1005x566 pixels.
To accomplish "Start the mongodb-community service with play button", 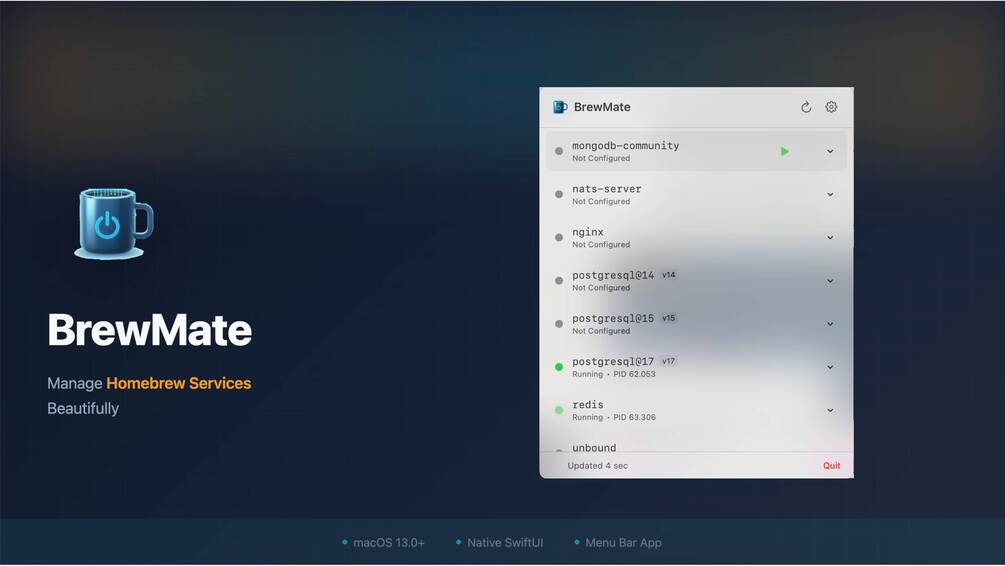I will (785, 152).
